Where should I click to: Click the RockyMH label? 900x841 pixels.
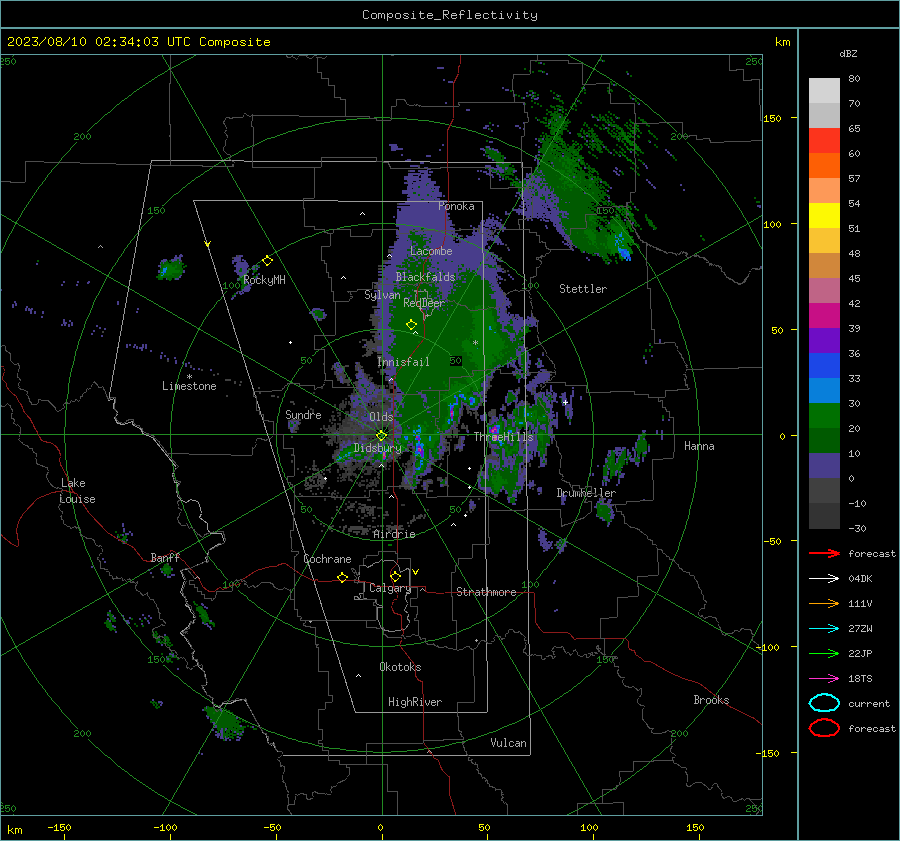point(264,280)
